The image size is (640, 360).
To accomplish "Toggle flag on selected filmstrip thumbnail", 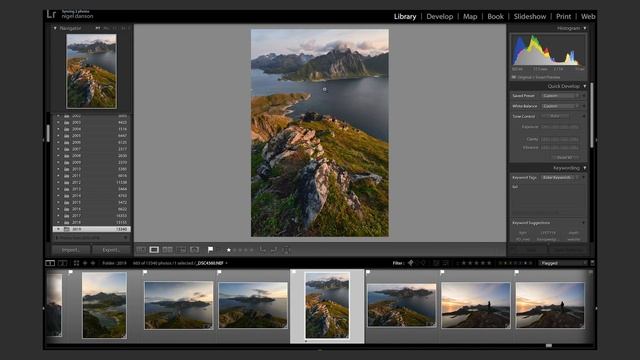I will [293, 272].
